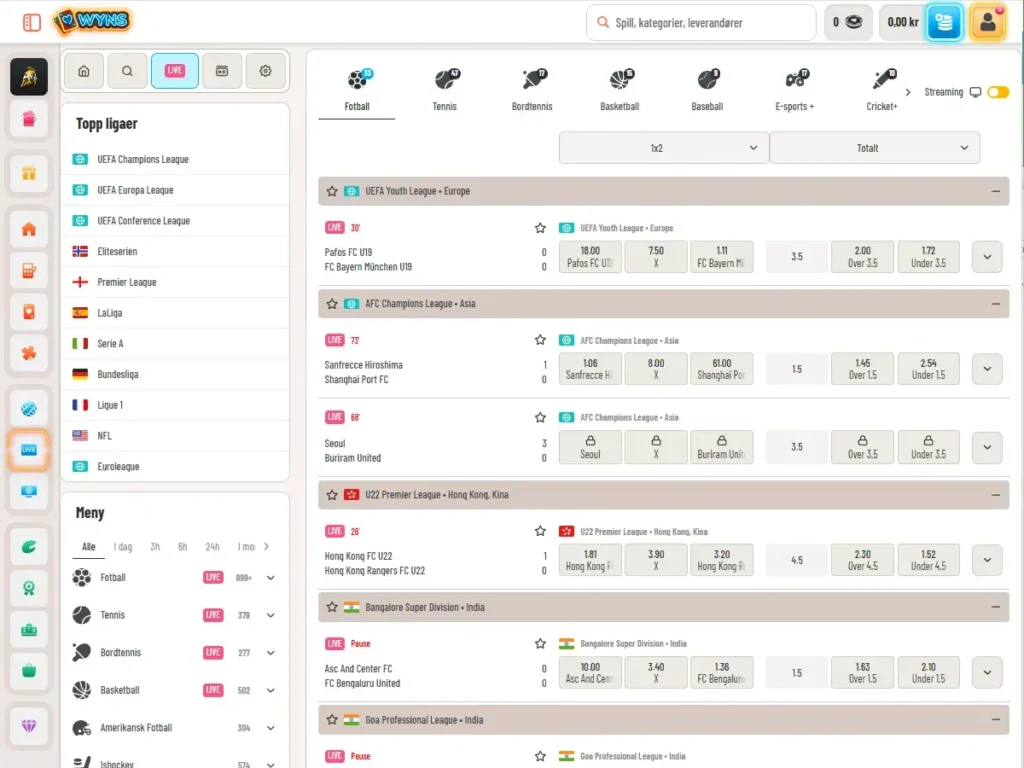The image size is (1024, 768).
Task: Collapse the AFC Champions League section
Action: pos(995,304)
